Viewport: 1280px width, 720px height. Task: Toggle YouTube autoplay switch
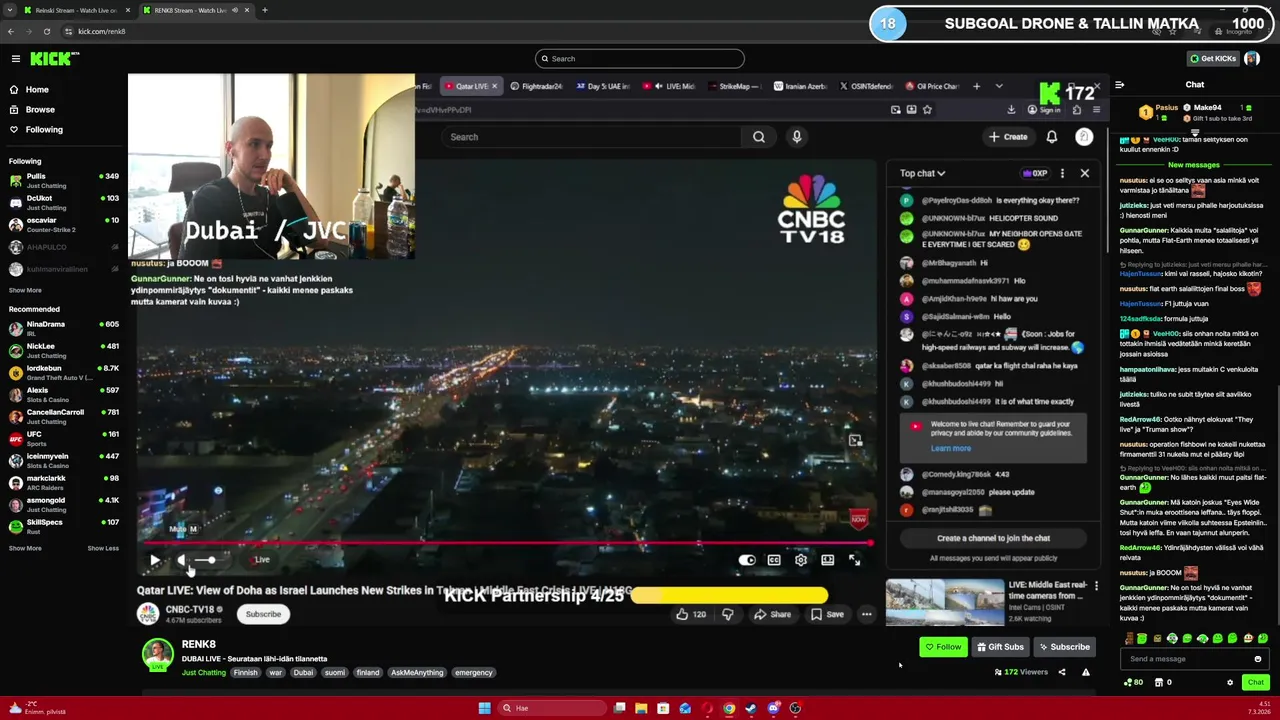pos(747,560)
